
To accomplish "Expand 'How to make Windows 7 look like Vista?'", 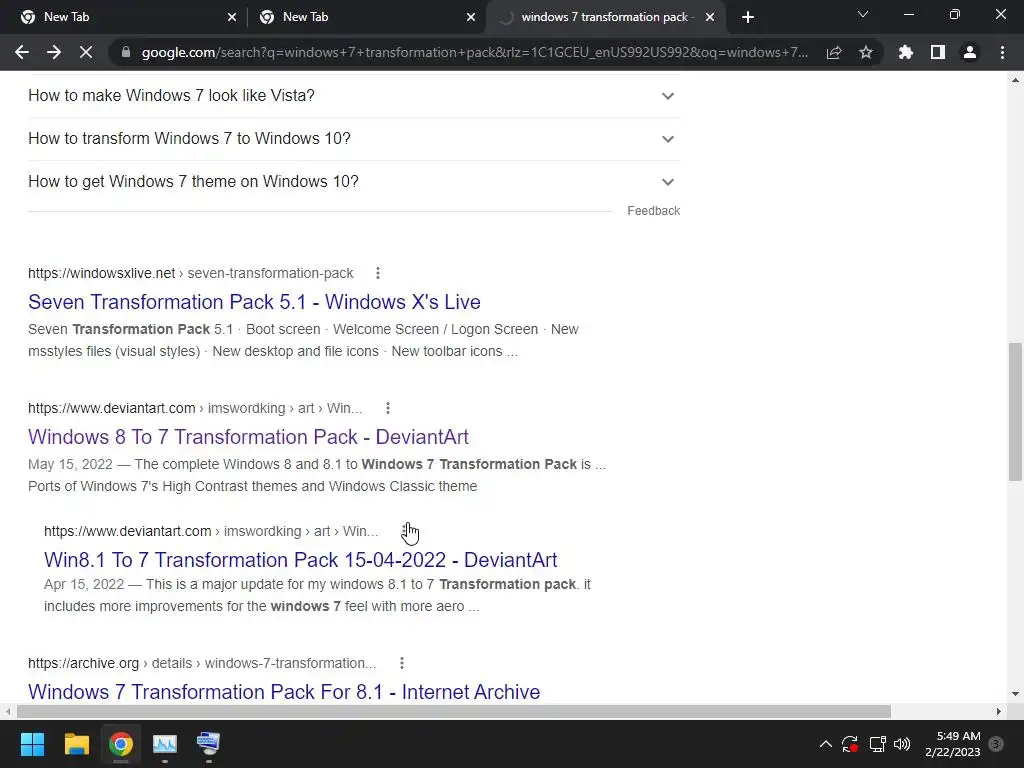I will (354, 95).
